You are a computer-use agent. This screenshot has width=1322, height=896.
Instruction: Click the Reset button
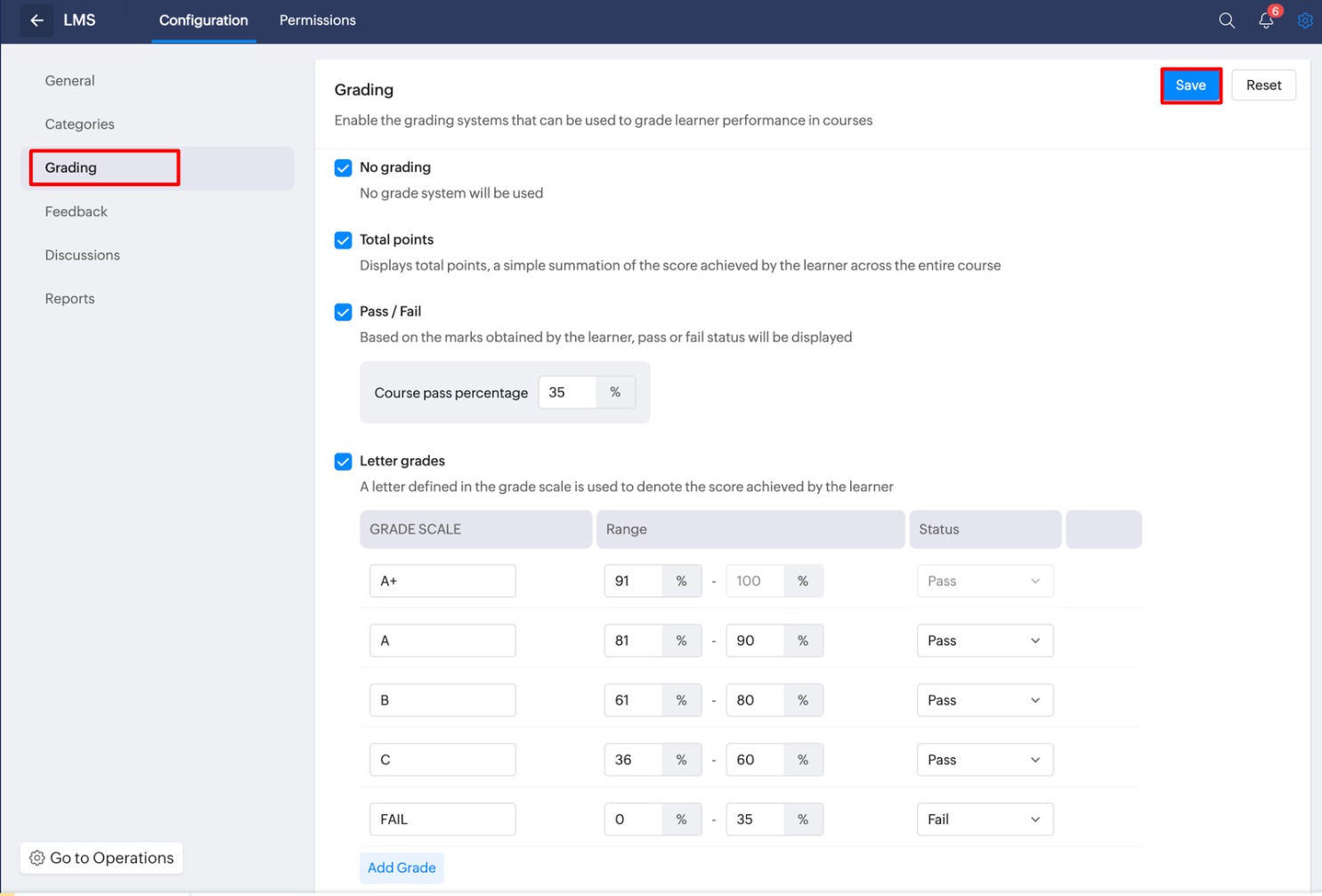(1263, 85)
